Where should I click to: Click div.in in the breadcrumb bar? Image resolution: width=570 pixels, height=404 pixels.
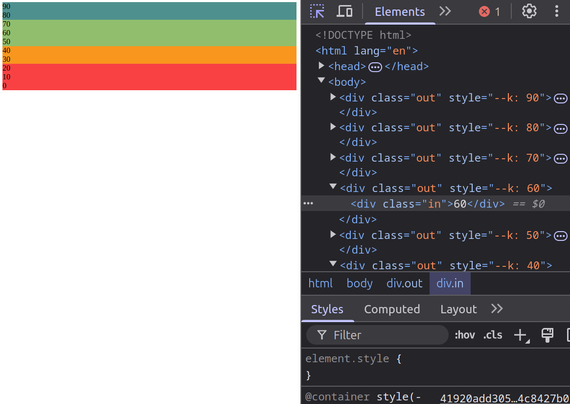click(x=450, y=283)
